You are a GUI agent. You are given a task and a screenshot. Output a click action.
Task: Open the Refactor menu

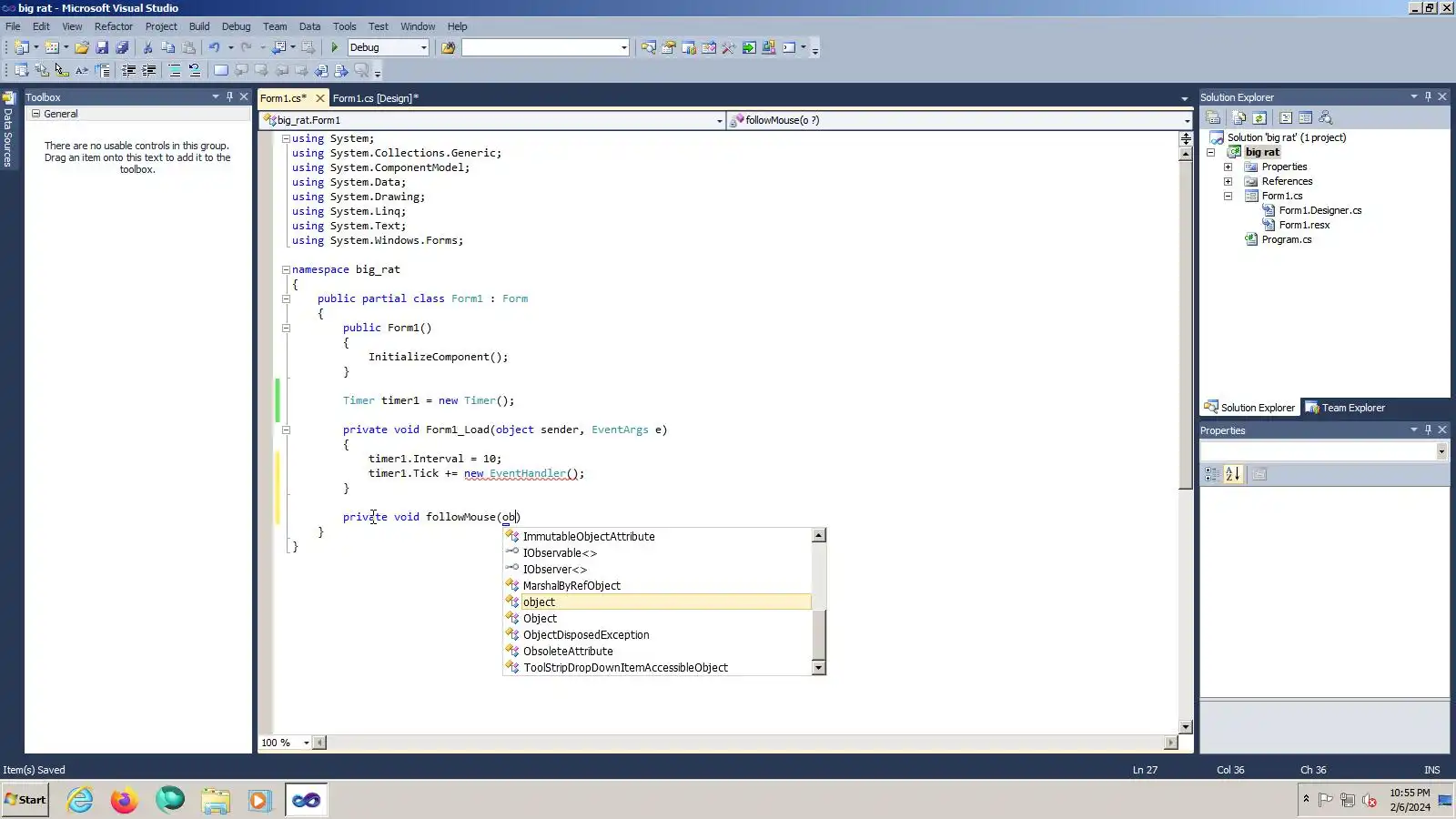click(x=114, y=26)
